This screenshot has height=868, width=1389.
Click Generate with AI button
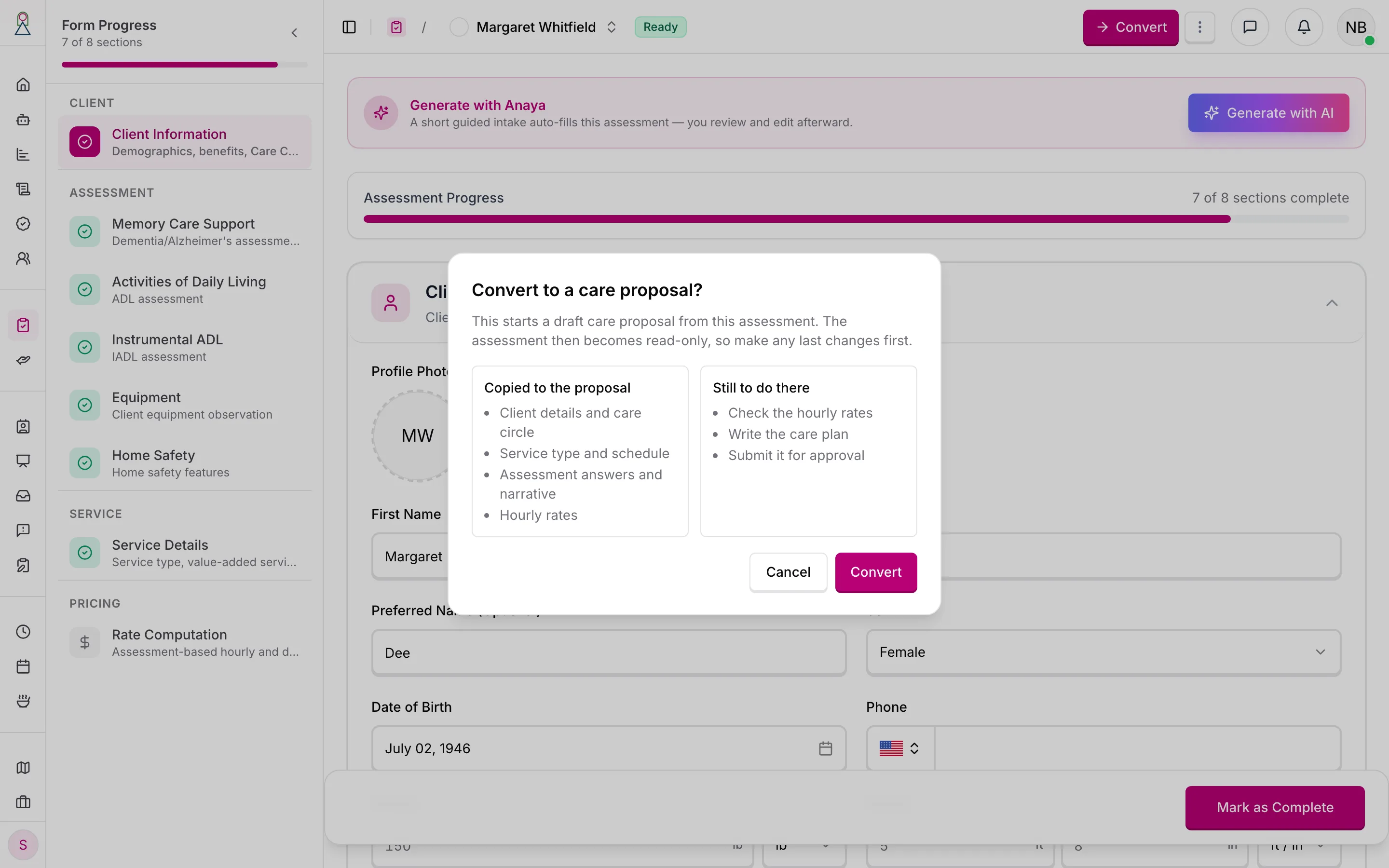pos(1268,112)
